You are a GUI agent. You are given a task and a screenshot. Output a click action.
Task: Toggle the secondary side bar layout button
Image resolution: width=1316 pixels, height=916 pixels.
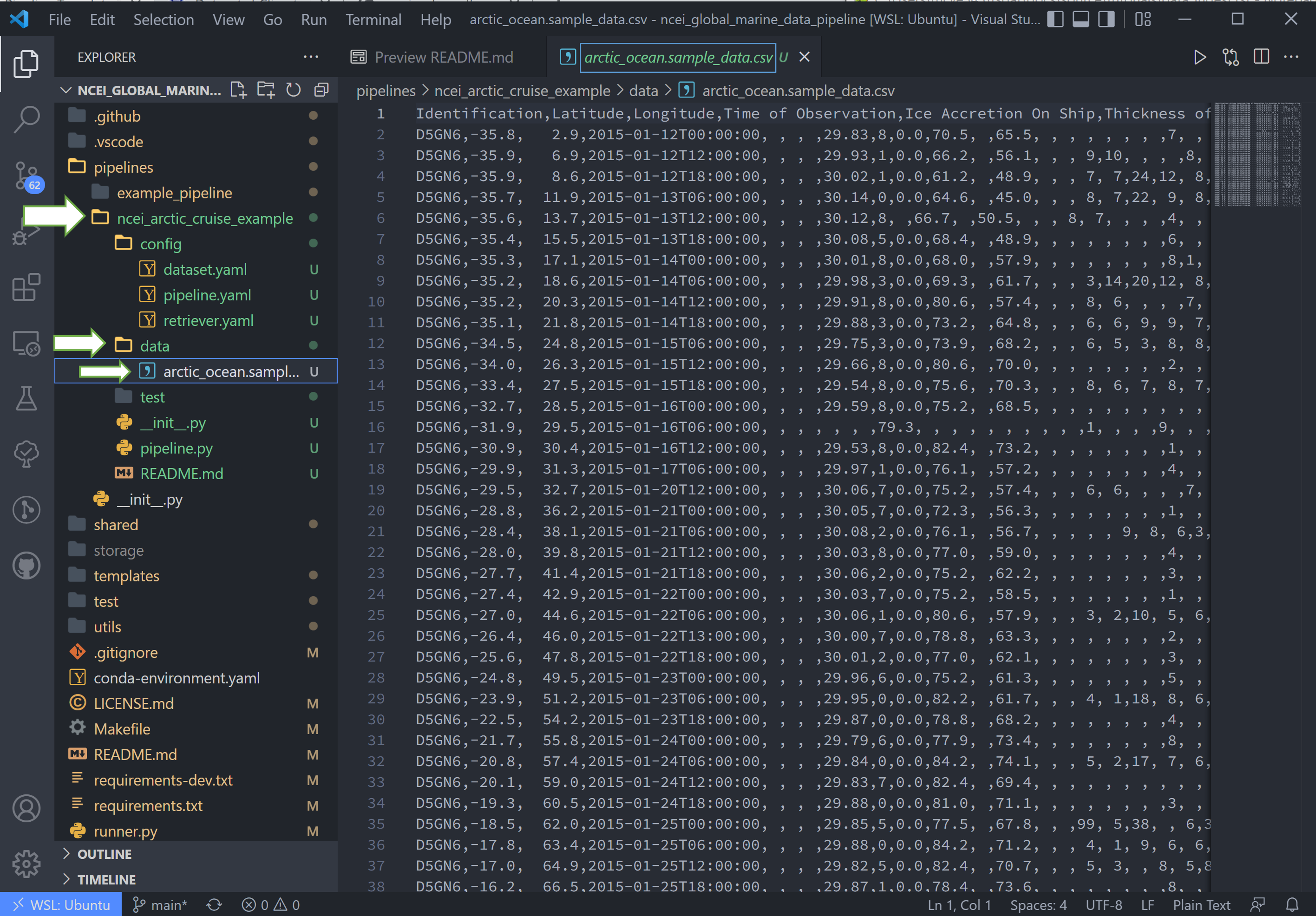(1106, 19)
